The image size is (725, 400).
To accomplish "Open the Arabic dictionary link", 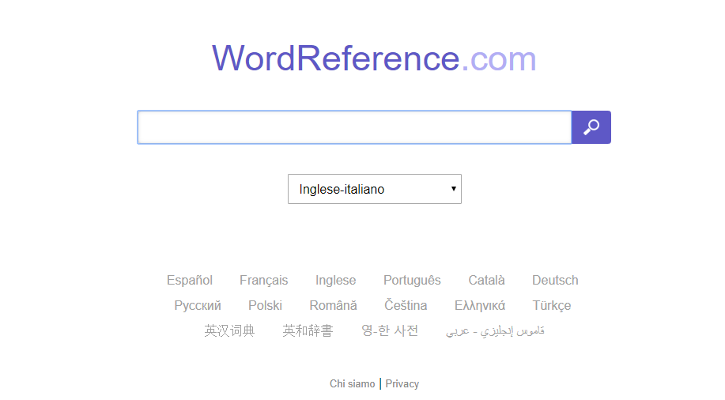I will click(495, 331).
